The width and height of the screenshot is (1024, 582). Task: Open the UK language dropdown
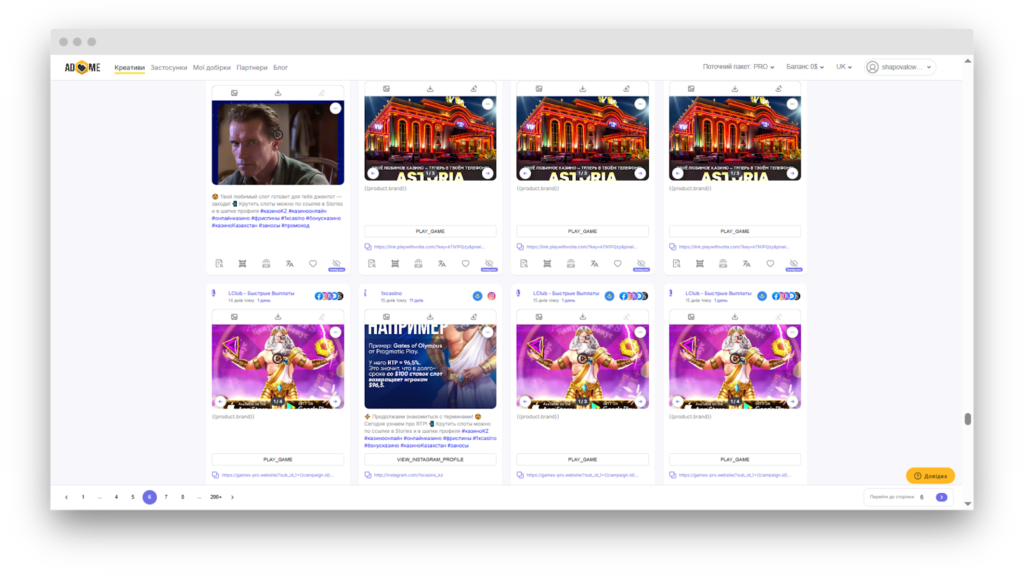pos(844,67)
